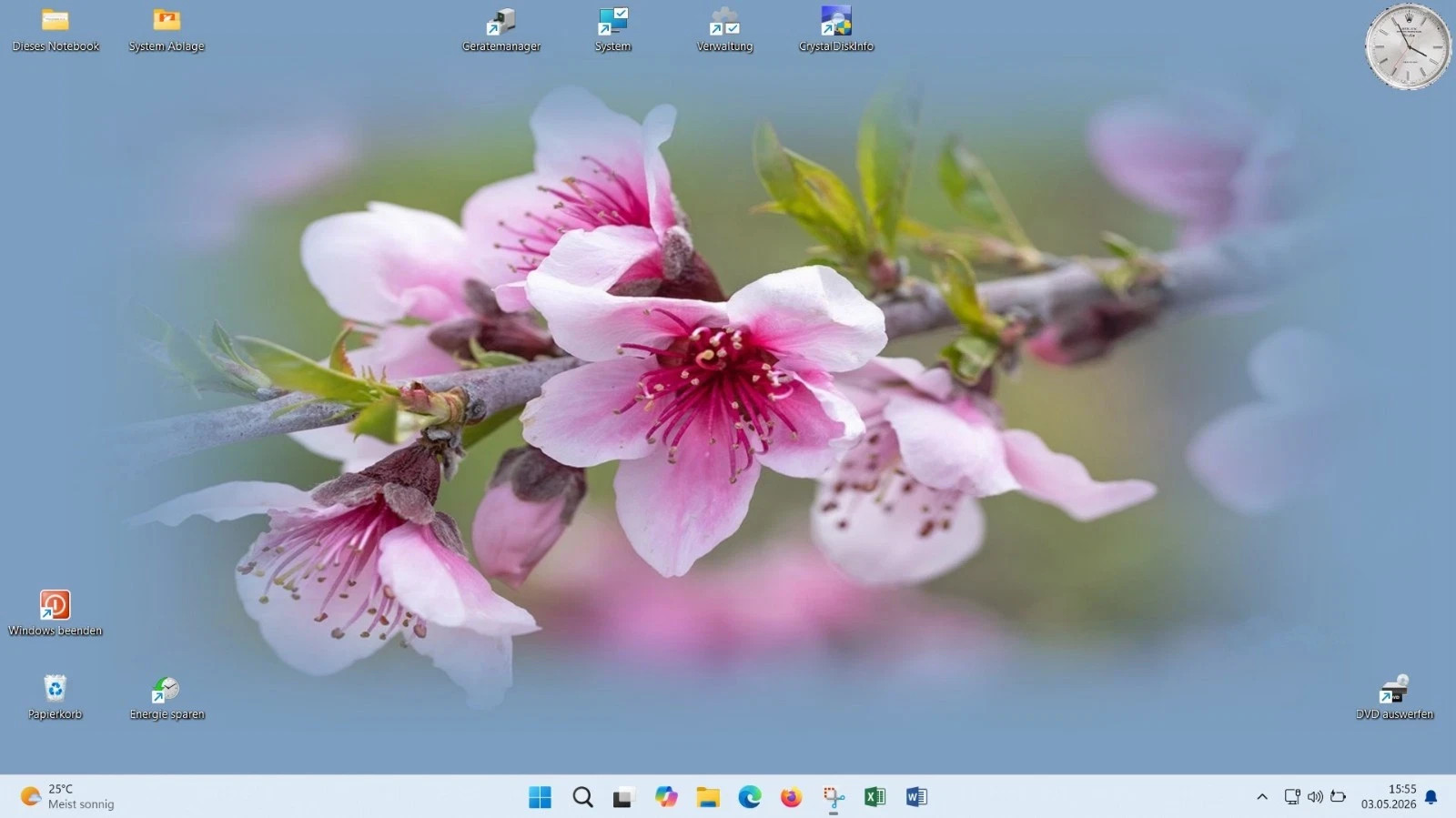Image resolution: width=1456 pixels, height=818 pixels.
Task: Select the Dieses Notebook desktop icon
Action: click(56, 30)
